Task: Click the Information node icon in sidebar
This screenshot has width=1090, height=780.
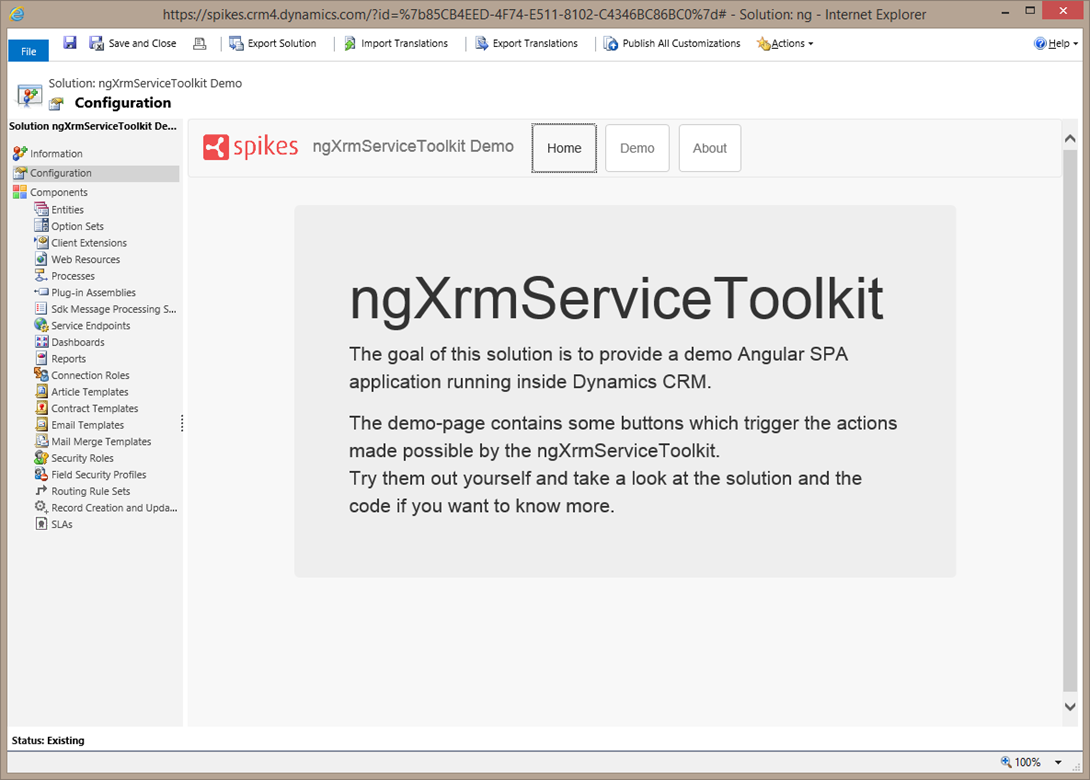Action: click(x=19, y=153)
